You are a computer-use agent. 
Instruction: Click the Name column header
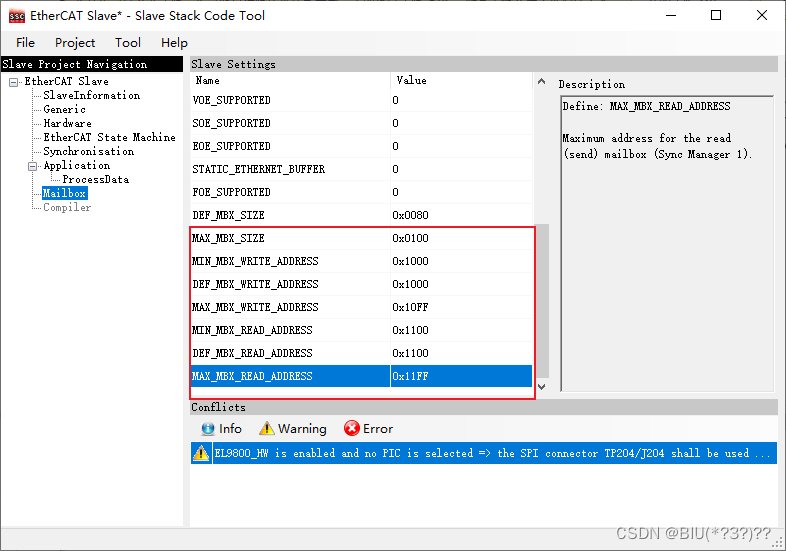(x=290, y=81)
